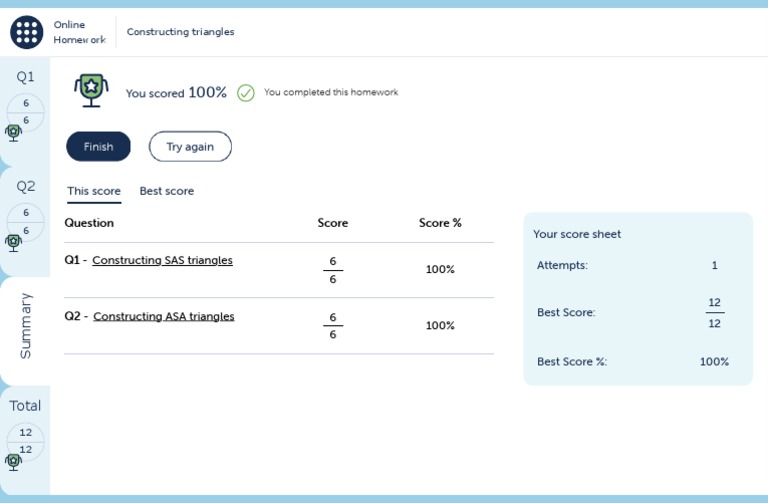Open the Constructing ASA triangles link
768x503 pixels.
[164, 316]
